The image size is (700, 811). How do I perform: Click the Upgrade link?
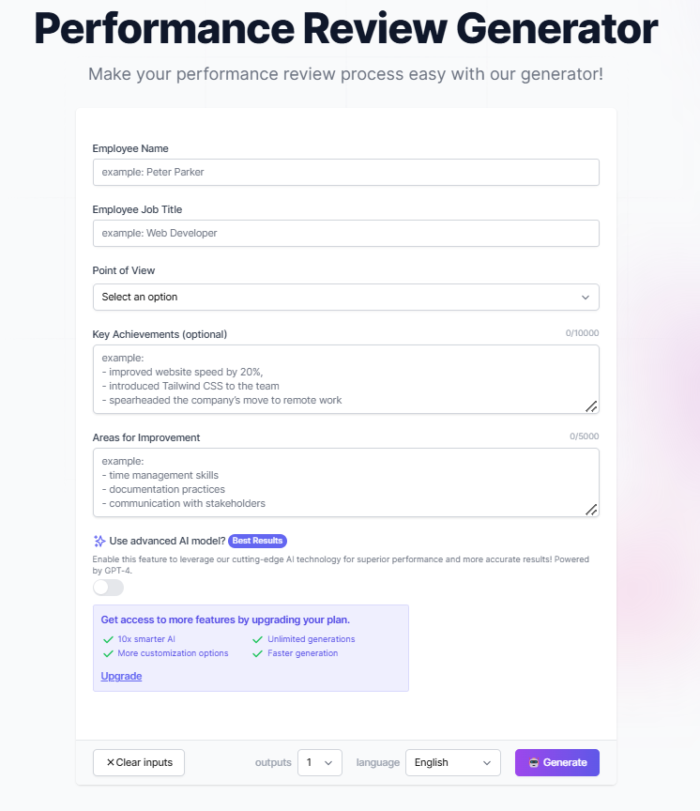pos(120,676)
